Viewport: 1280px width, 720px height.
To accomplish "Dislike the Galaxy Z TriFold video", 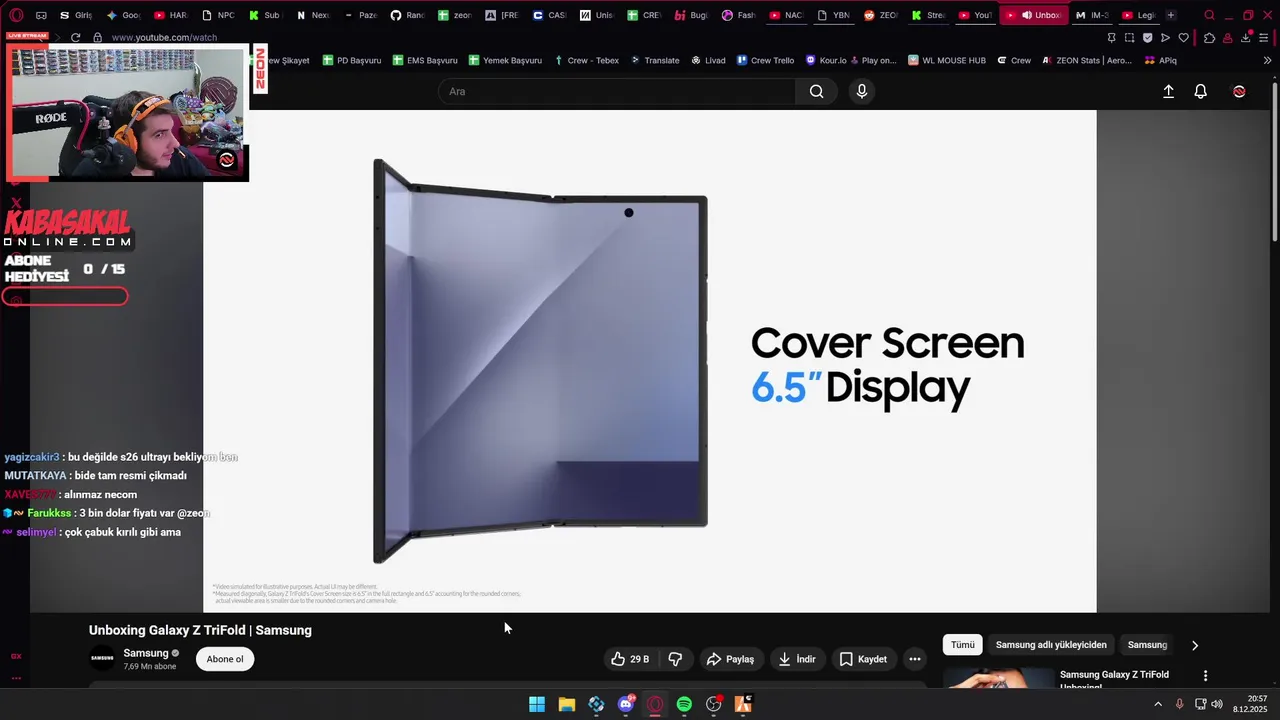I will coord(675,659).
